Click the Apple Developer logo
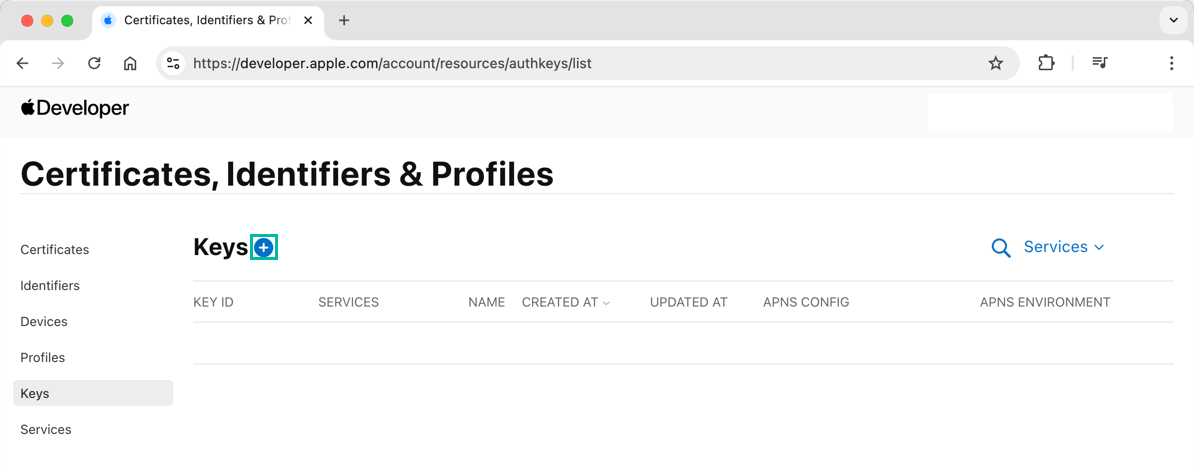1194x472 pixels. point(75,109)
